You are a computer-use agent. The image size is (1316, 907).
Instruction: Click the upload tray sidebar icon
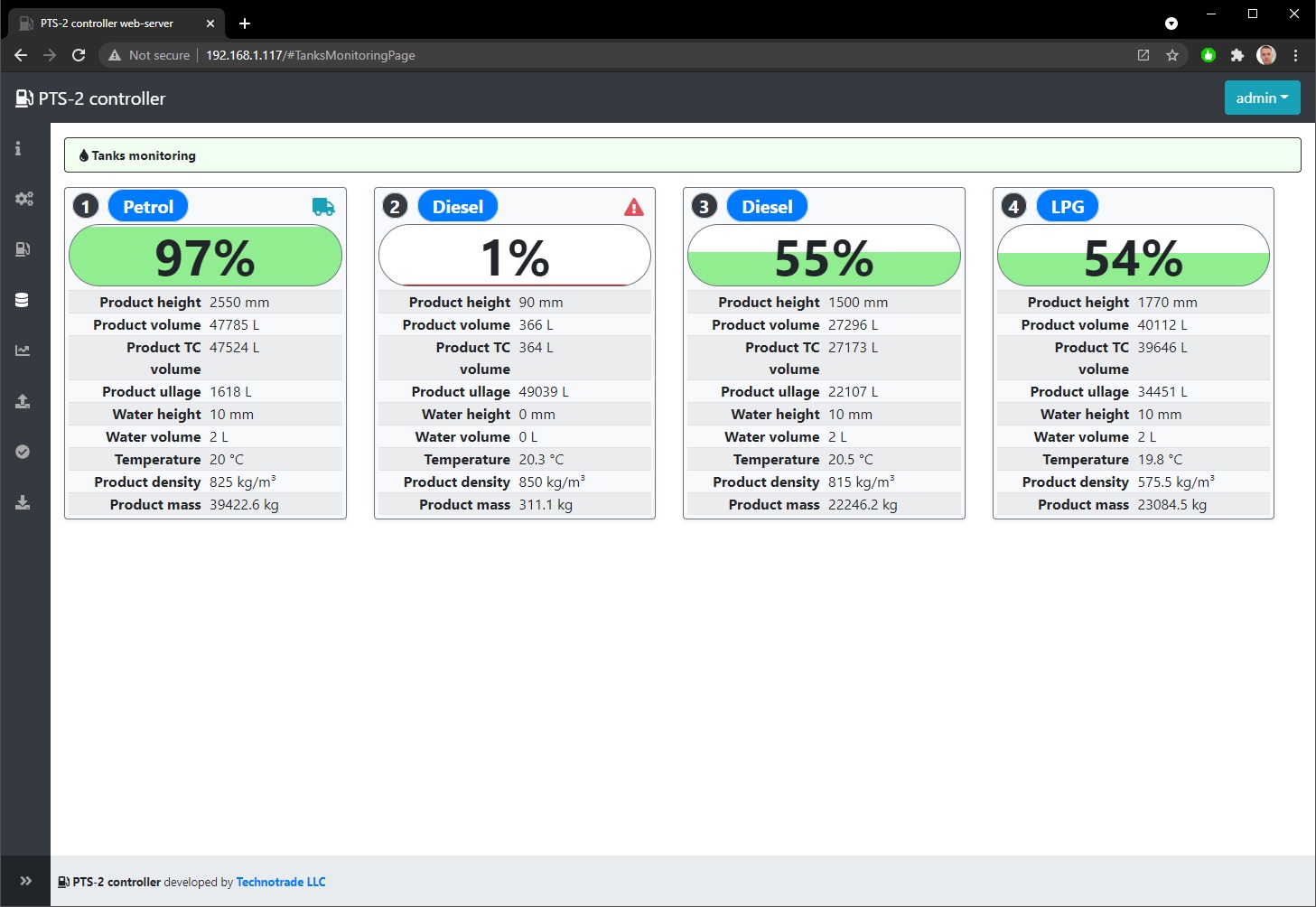[x=23, y=401]
